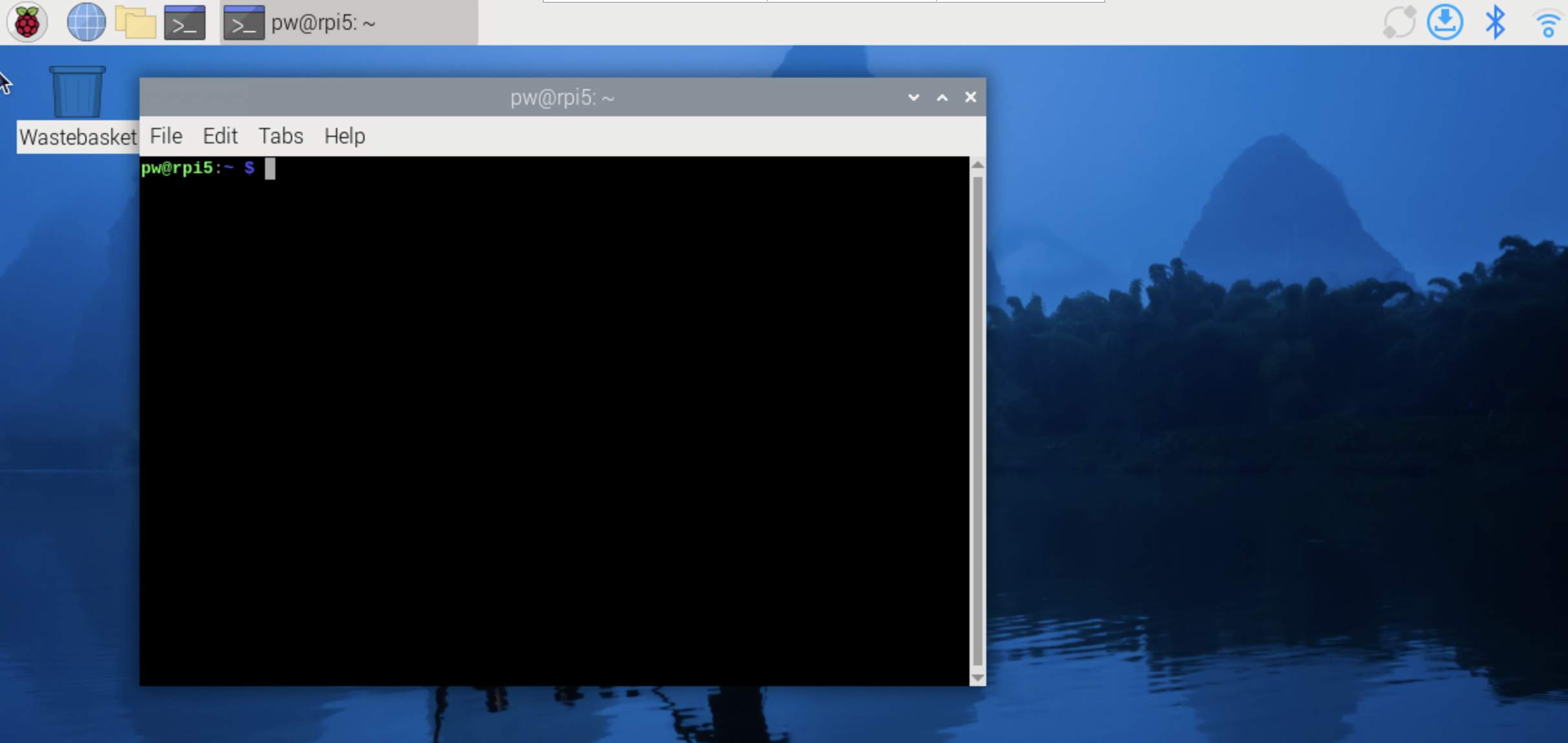Launch a new terminal from panel launcher
Screen dimensions: 1568x743
(185, 23)
